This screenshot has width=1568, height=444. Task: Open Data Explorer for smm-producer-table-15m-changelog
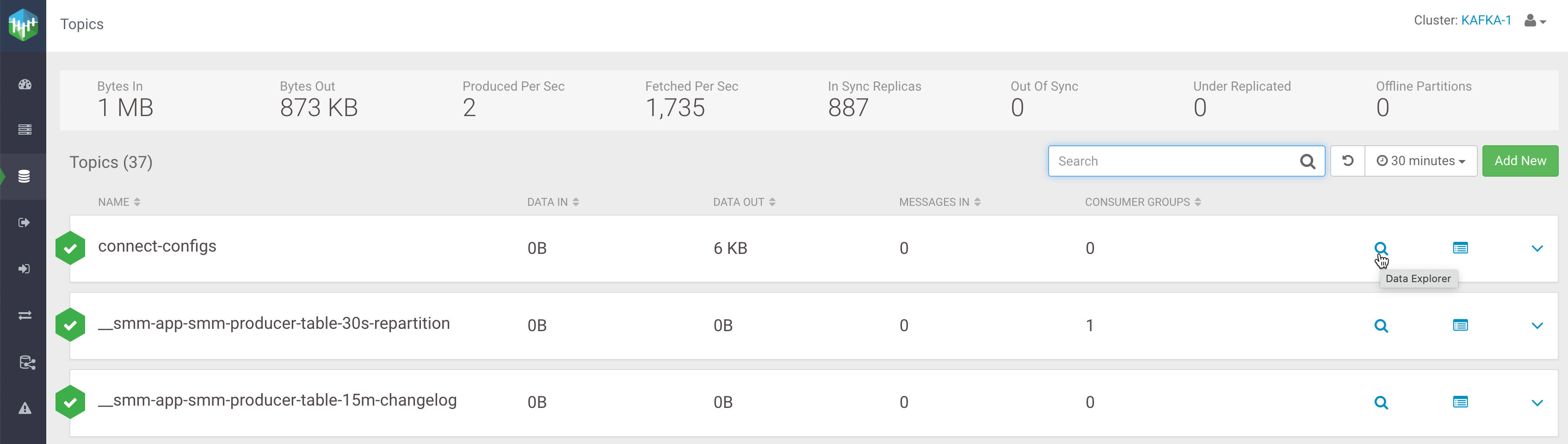(x=1381, y=402)
